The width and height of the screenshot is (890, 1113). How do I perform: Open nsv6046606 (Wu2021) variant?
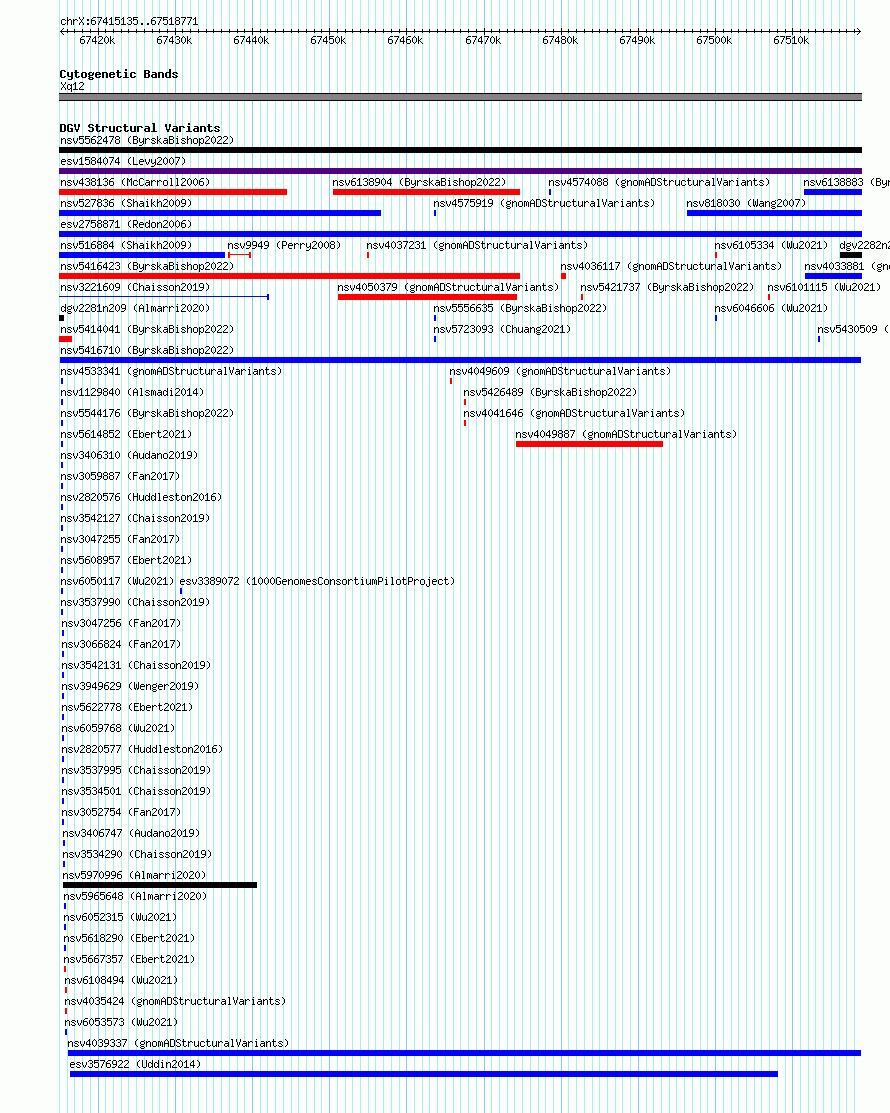point(771,309)
